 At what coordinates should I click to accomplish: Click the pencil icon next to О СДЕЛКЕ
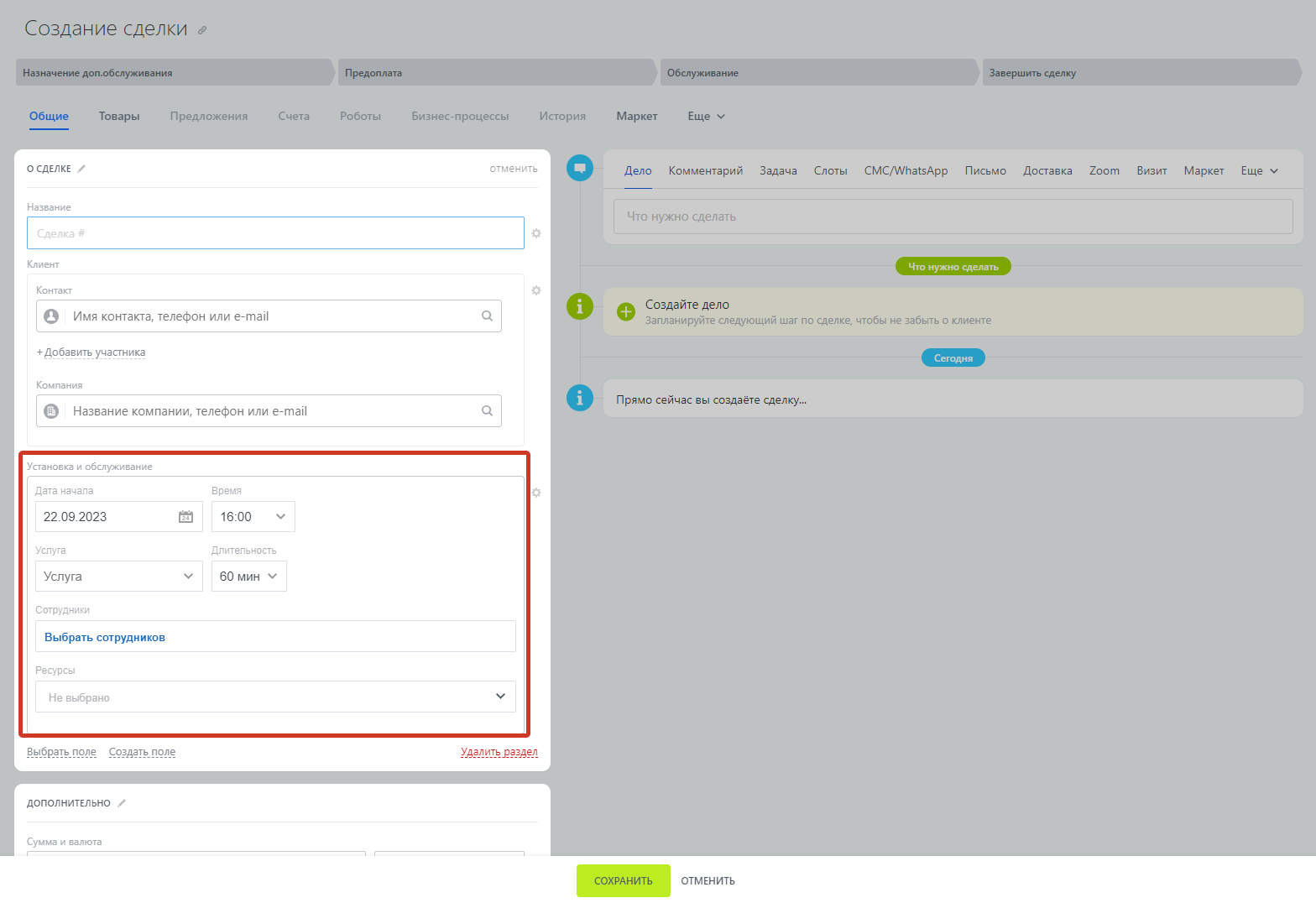pos(81,169)
